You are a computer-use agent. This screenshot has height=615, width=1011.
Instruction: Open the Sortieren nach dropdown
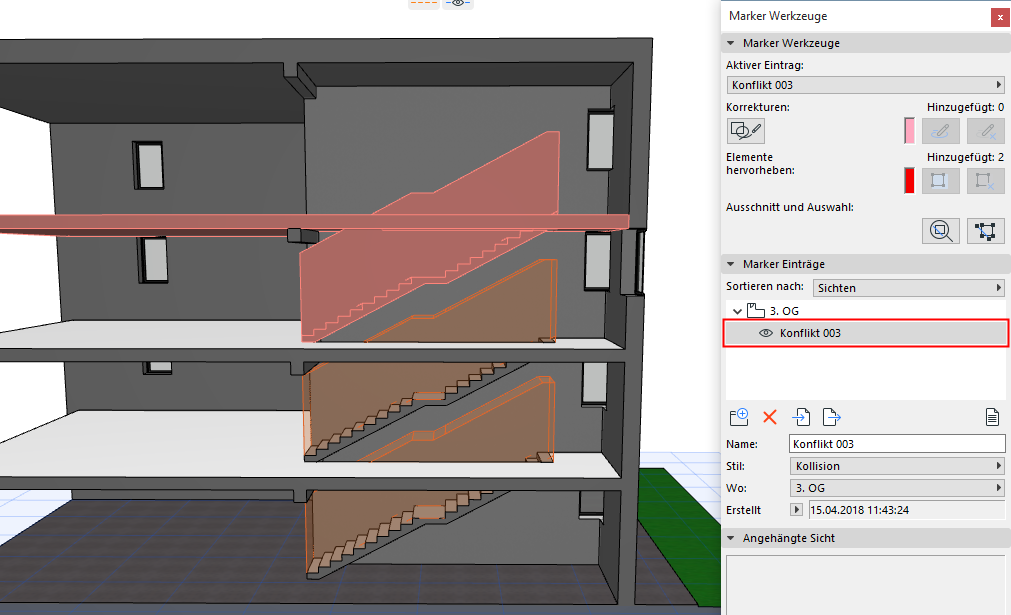[x=907, y=288]
